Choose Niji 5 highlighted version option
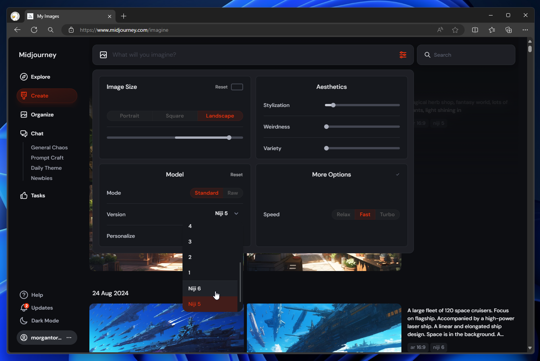Viewport: 540px width, 361px height. [x=210, y=304]
